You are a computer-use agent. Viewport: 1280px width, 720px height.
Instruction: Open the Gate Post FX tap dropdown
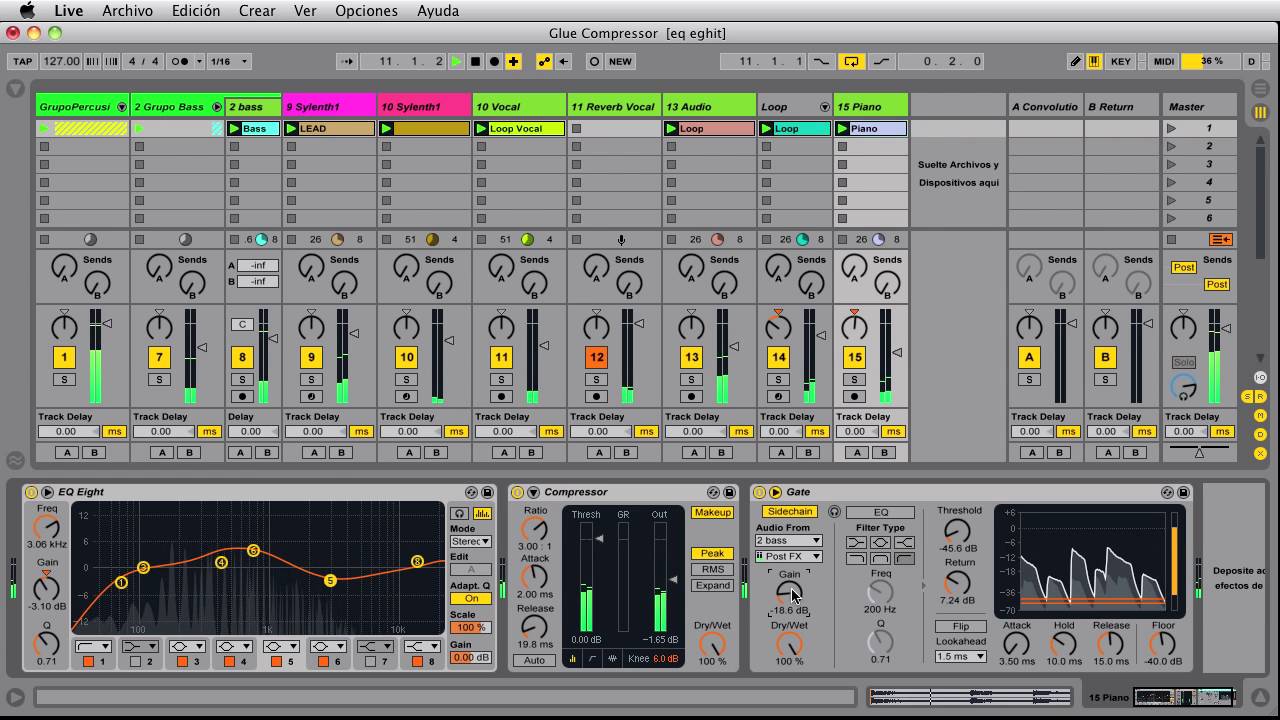pos(789,556)
